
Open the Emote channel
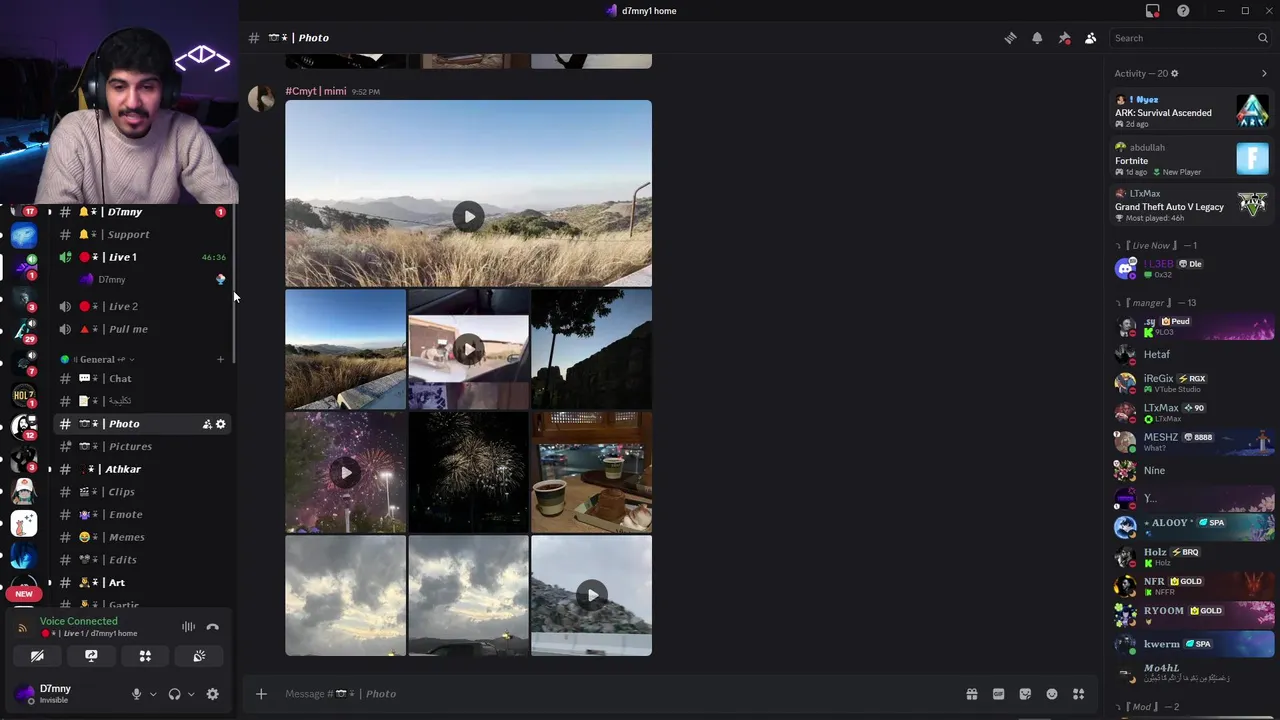[143, 514]
